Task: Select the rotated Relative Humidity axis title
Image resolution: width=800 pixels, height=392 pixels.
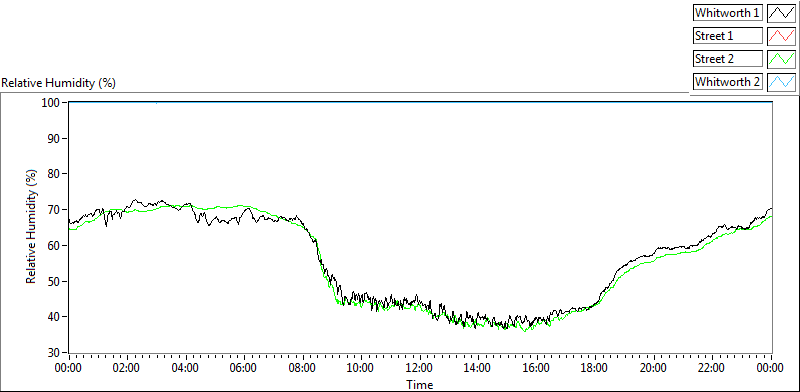Action: (32, 227)
